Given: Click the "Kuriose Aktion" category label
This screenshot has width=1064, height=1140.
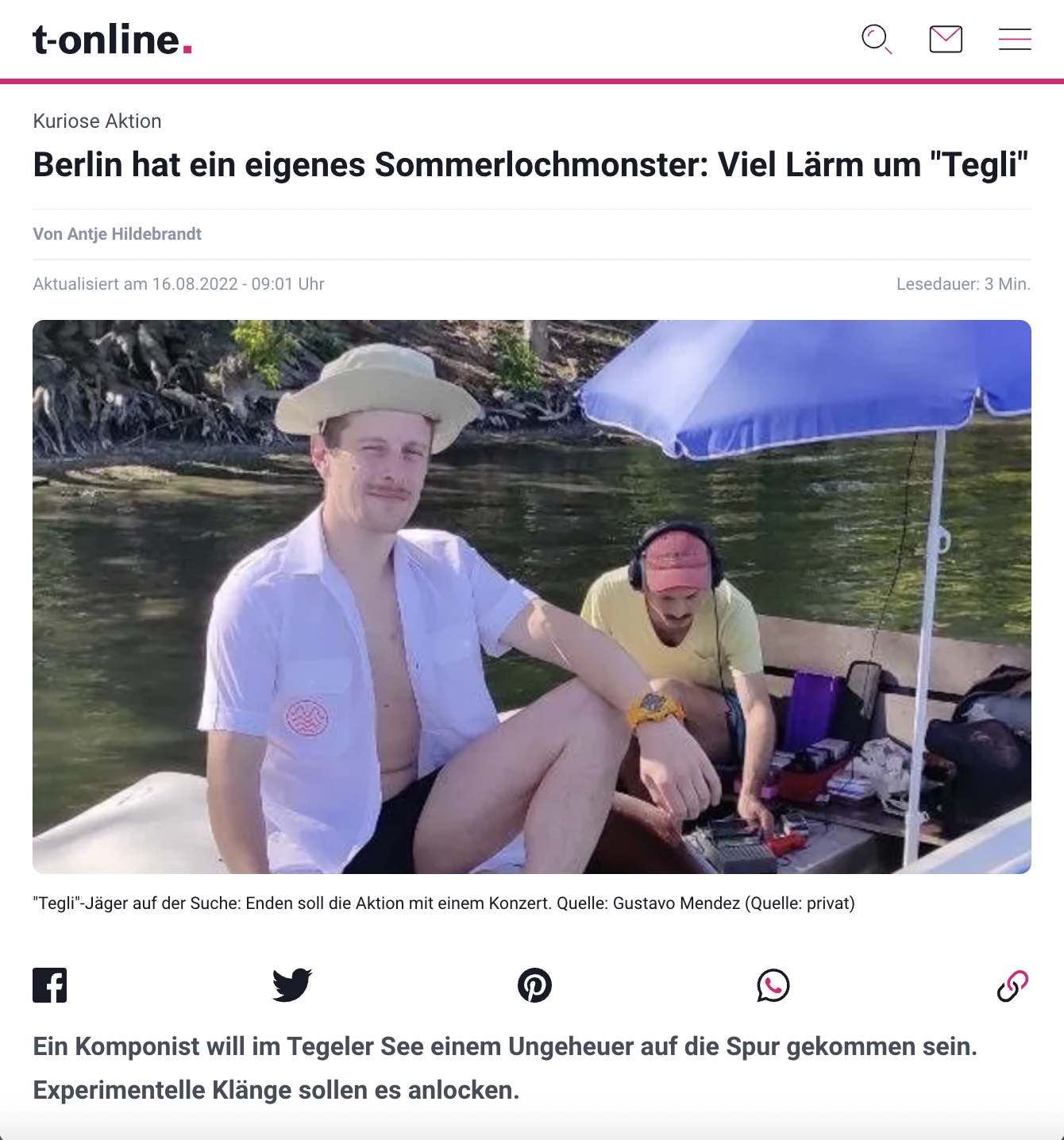Looking at the screenshot, I should pyautogui.click(x=97, y=121).
